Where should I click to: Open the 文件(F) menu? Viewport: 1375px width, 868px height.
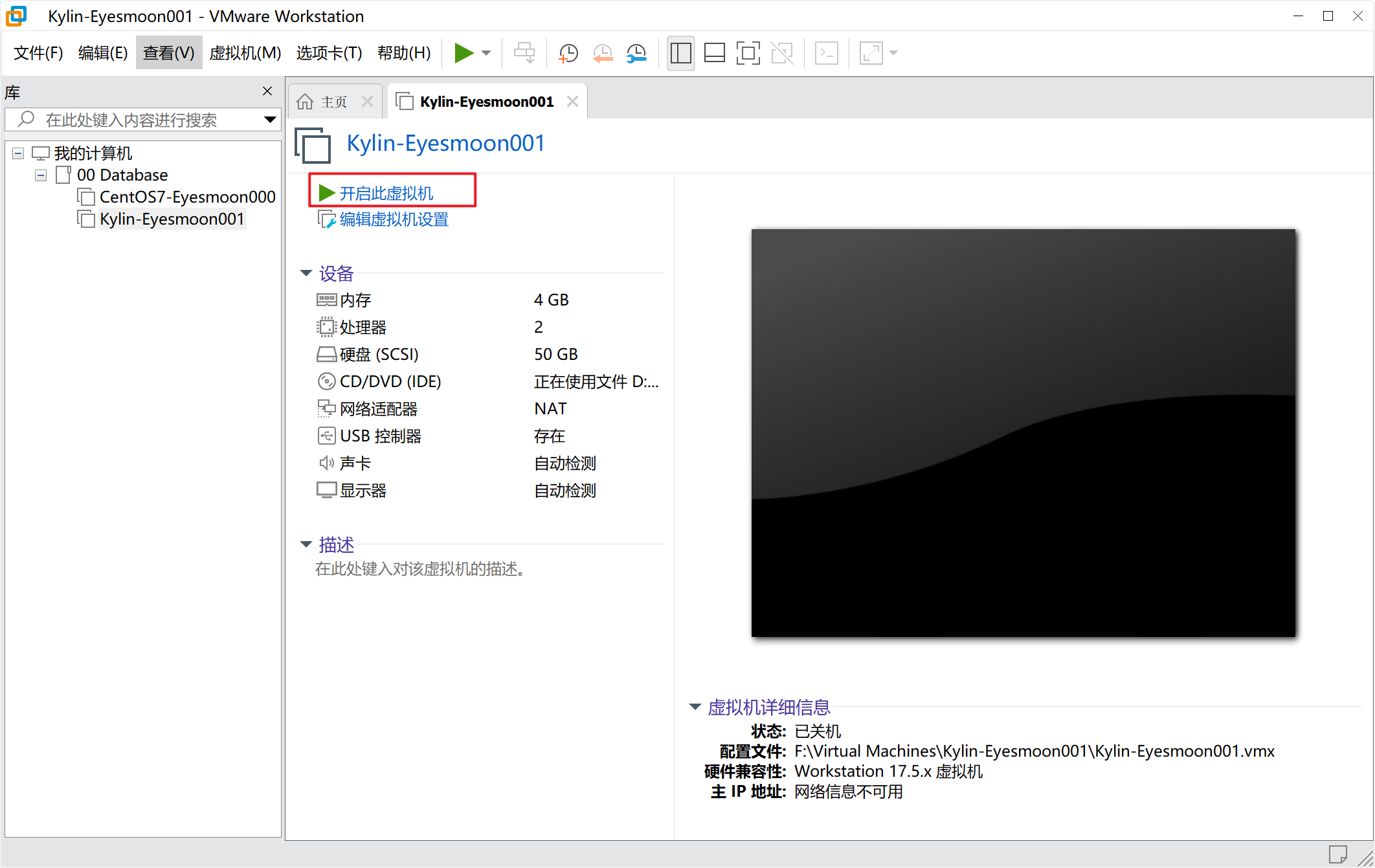[38, 53]
